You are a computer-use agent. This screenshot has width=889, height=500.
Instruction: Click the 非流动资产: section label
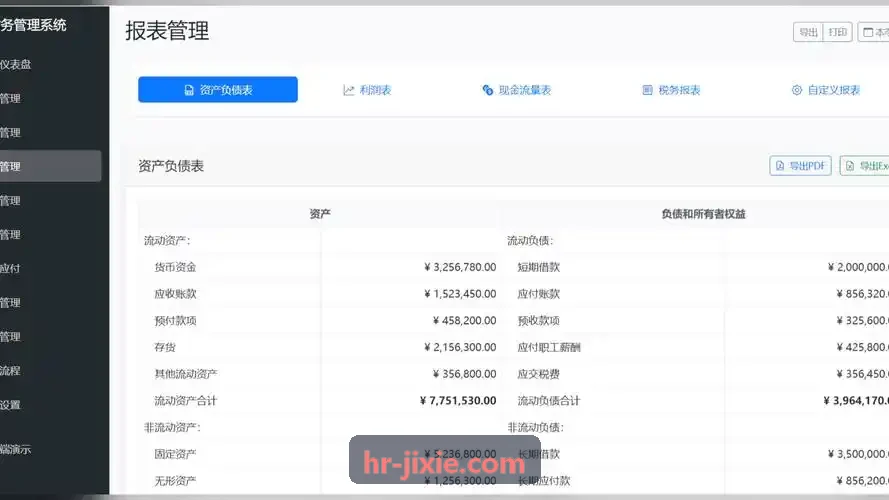point(172,427)
